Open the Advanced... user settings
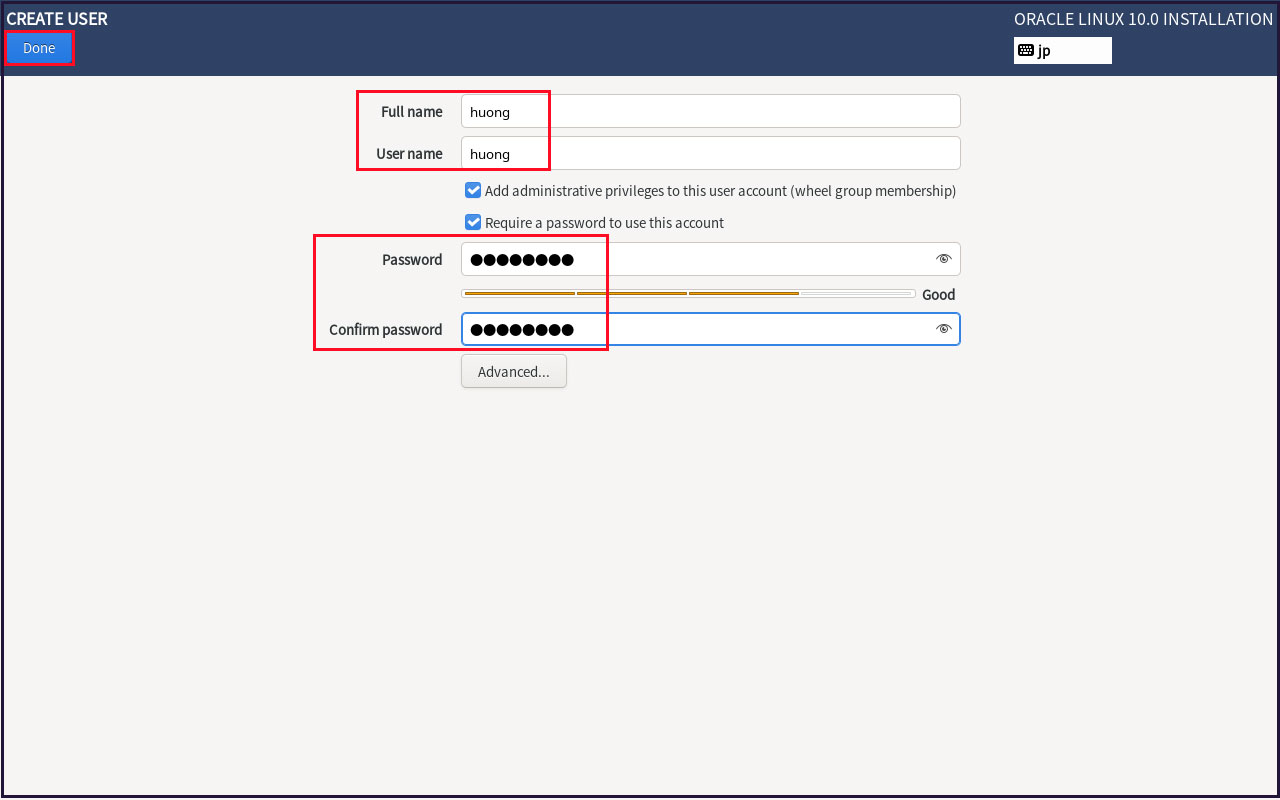This screenshot has height=800, width=1280. [514, 372]
